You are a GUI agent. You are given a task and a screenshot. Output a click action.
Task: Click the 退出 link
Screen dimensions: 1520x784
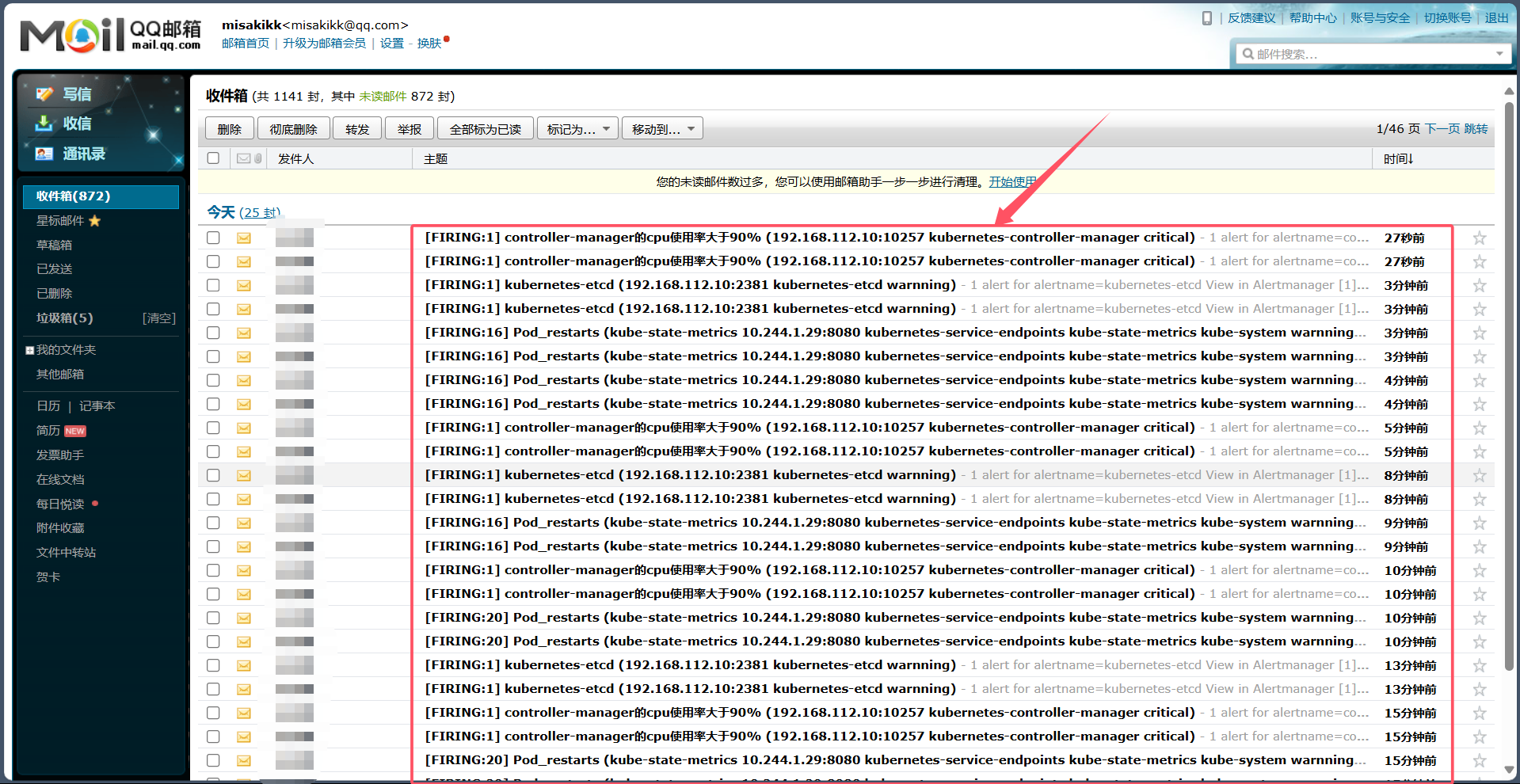(x=1496, y=18)
